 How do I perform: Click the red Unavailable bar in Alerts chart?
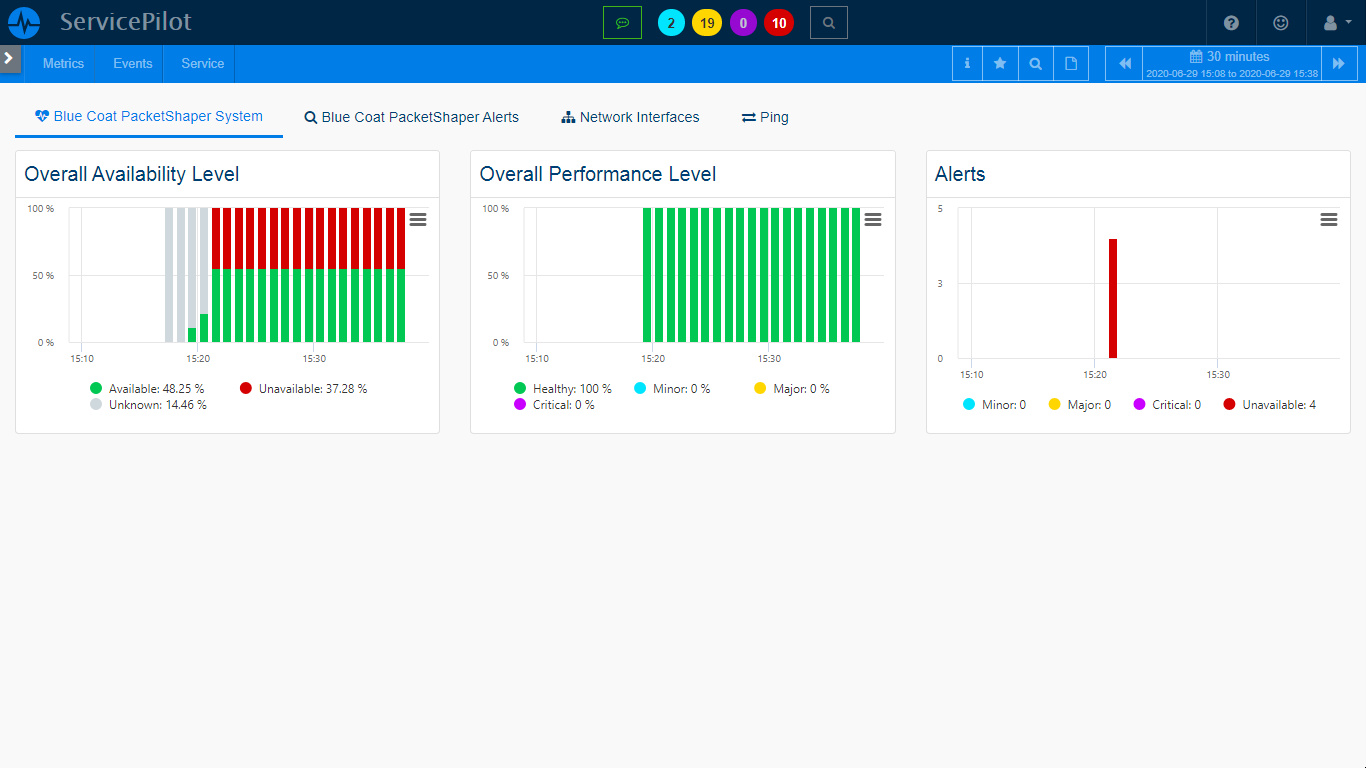coord(1112,298)
